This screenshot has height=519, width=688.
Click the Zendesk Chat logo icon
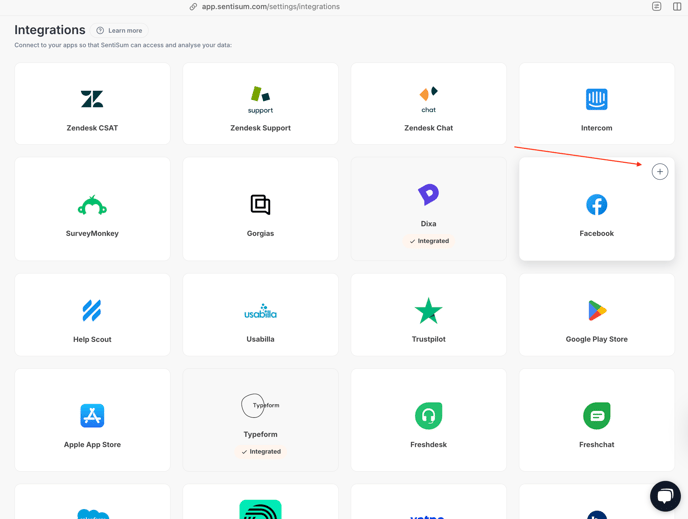tap(429, 100)
